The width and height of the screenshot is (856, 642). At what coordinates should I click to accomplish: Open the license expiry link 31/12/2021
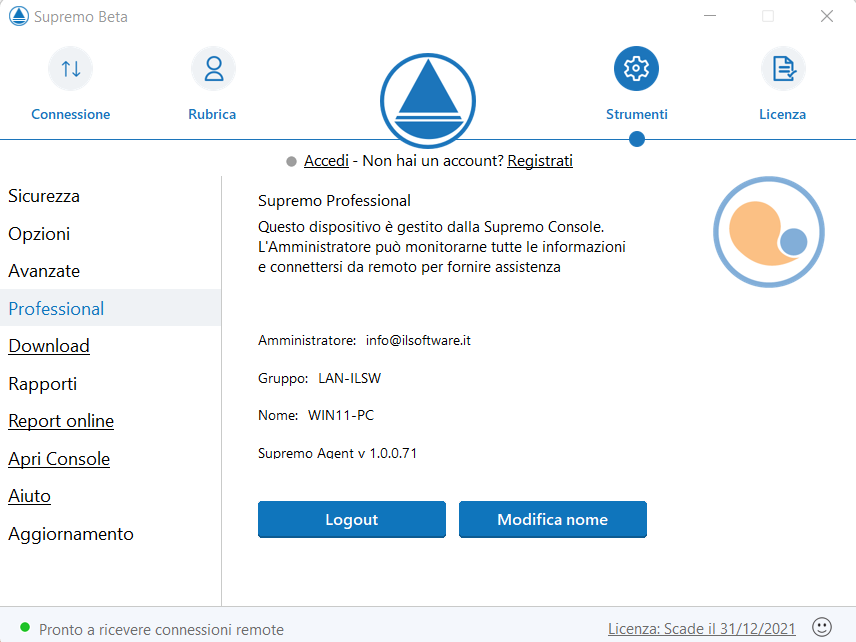[702, 629]
